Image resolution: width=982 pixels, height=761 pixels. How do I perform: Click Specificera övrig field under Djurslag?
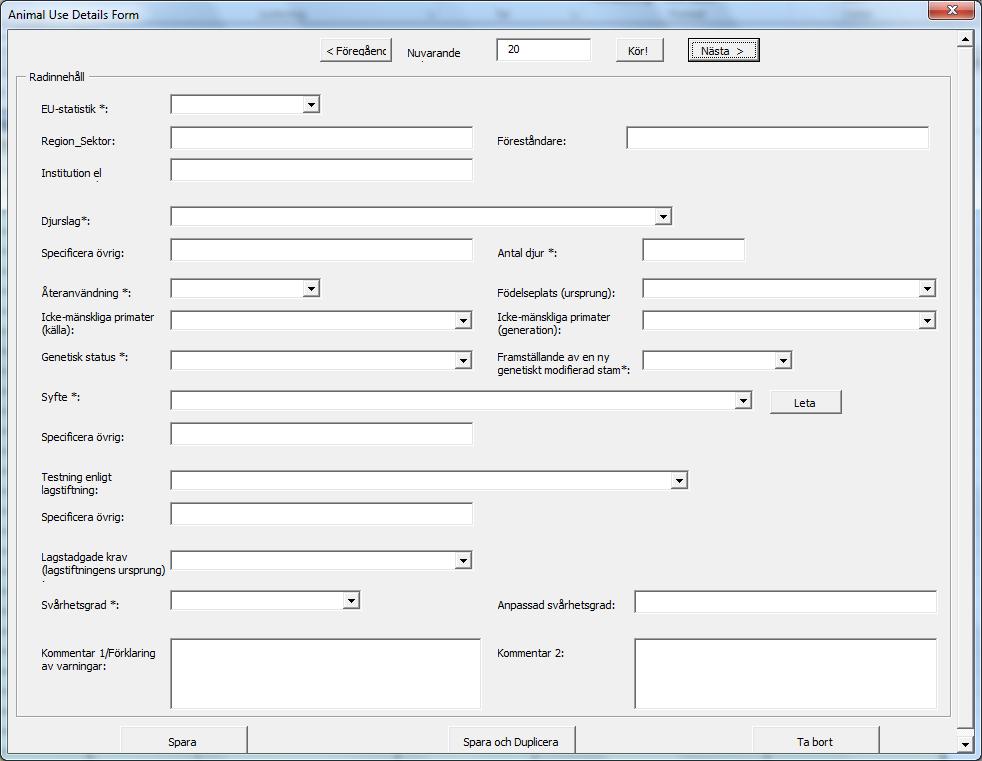(x=321, y=250)
